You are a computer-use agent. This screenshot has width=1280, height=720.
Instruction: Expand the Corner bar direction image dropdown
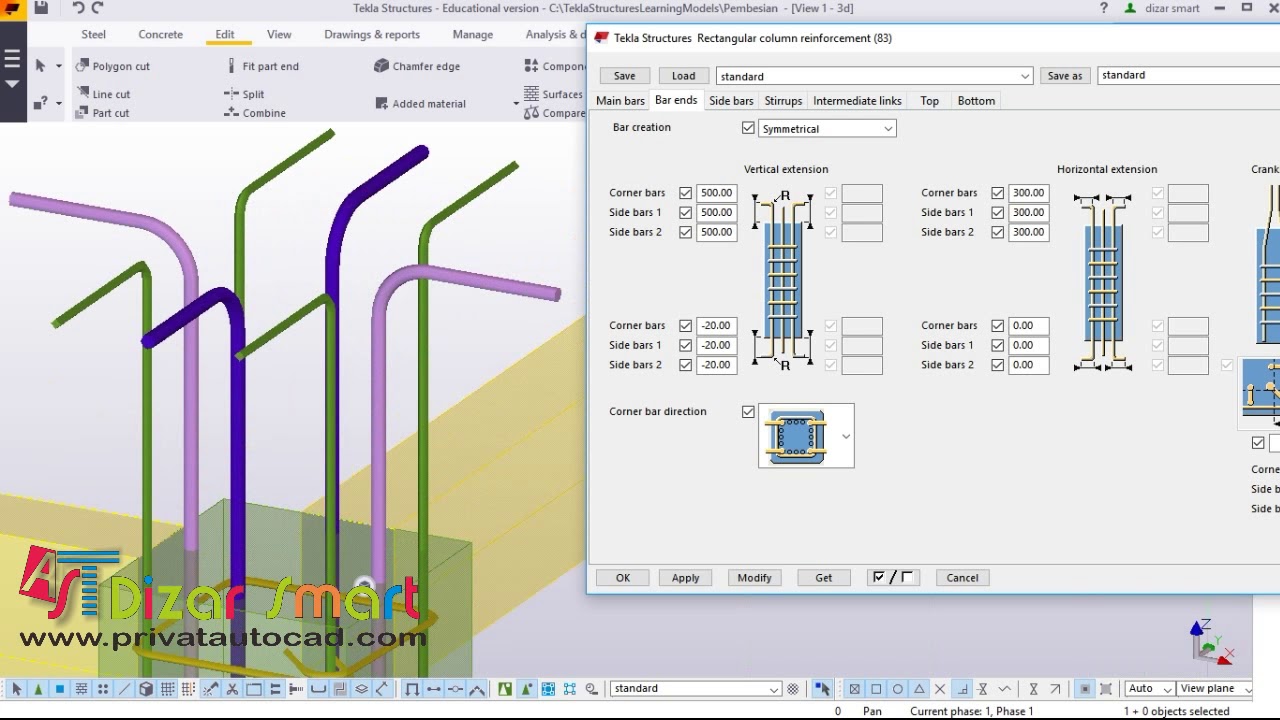click(846, 436)
